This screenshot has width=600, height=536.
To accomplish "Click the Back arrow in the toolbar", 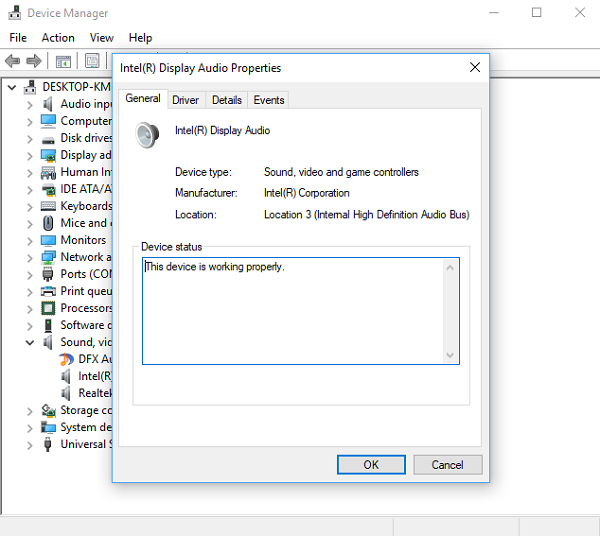I will [x=13, y=62].
